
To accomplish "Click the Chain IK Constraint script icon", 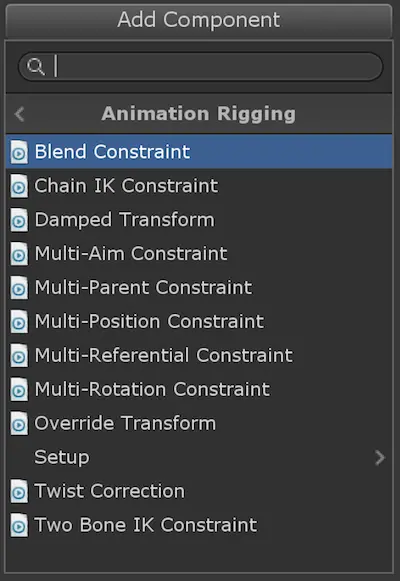I will tap(19, 186).
